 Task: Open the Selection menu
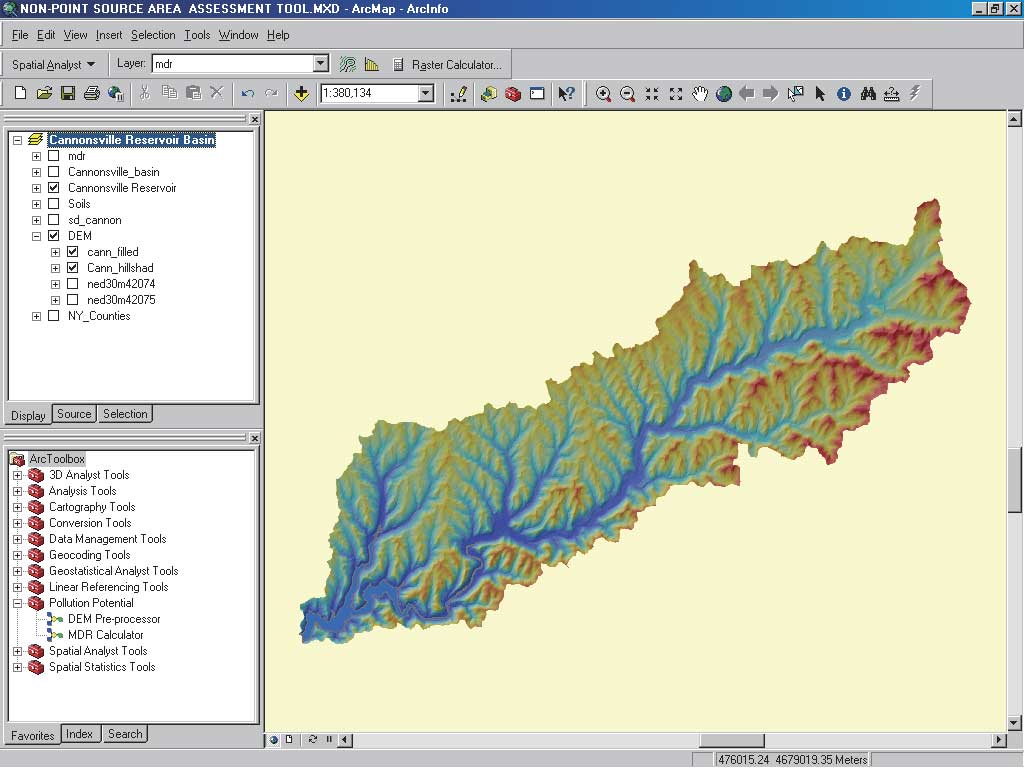tap(153, 35)
